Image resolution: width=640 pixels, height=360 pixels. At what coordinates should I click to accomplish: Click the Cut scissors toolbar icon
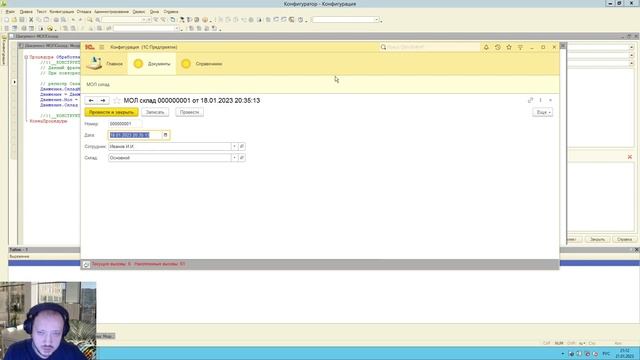coord(31,20)
